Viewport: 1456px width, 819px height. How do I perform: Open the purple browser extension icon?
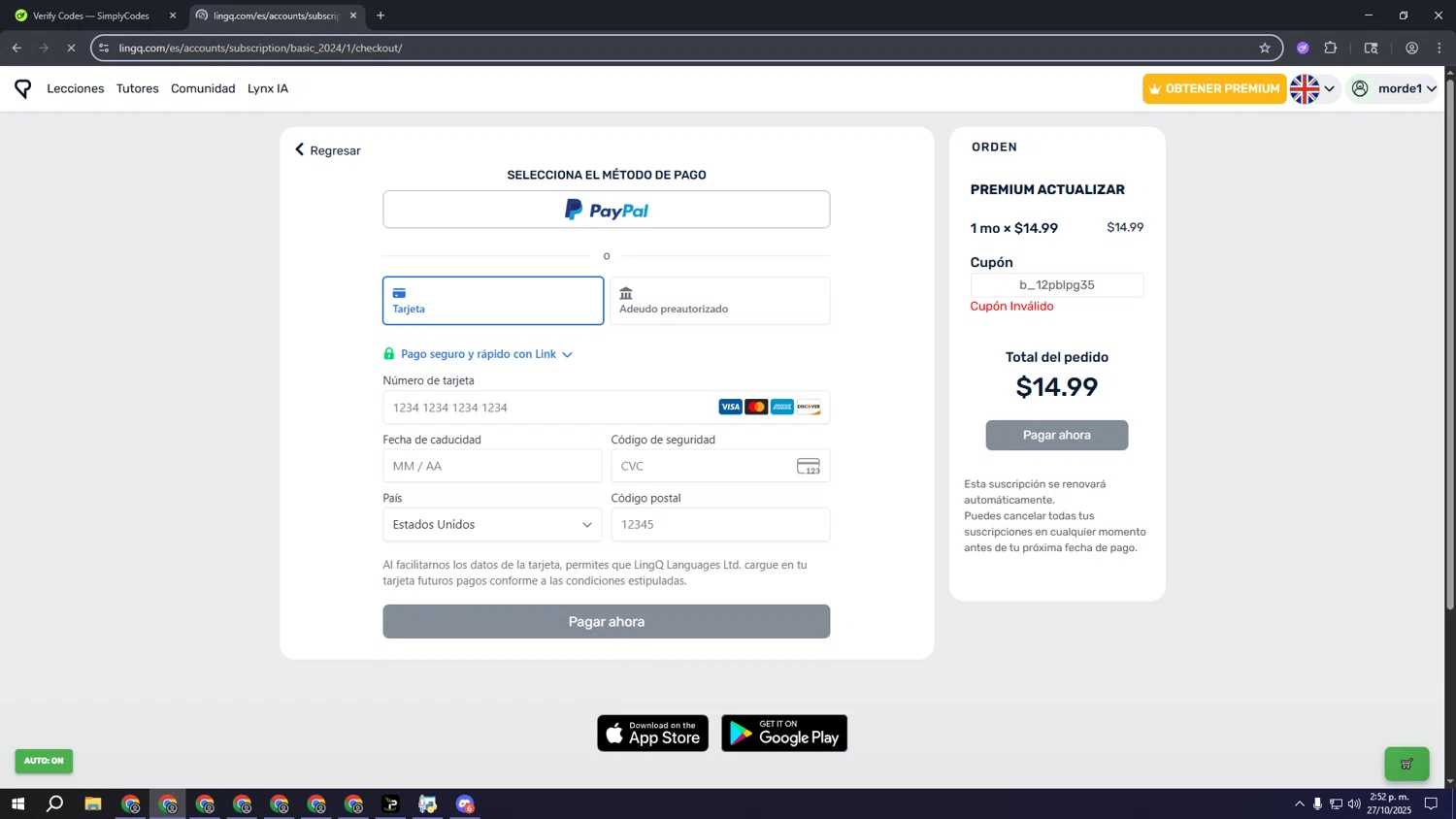1303,48
